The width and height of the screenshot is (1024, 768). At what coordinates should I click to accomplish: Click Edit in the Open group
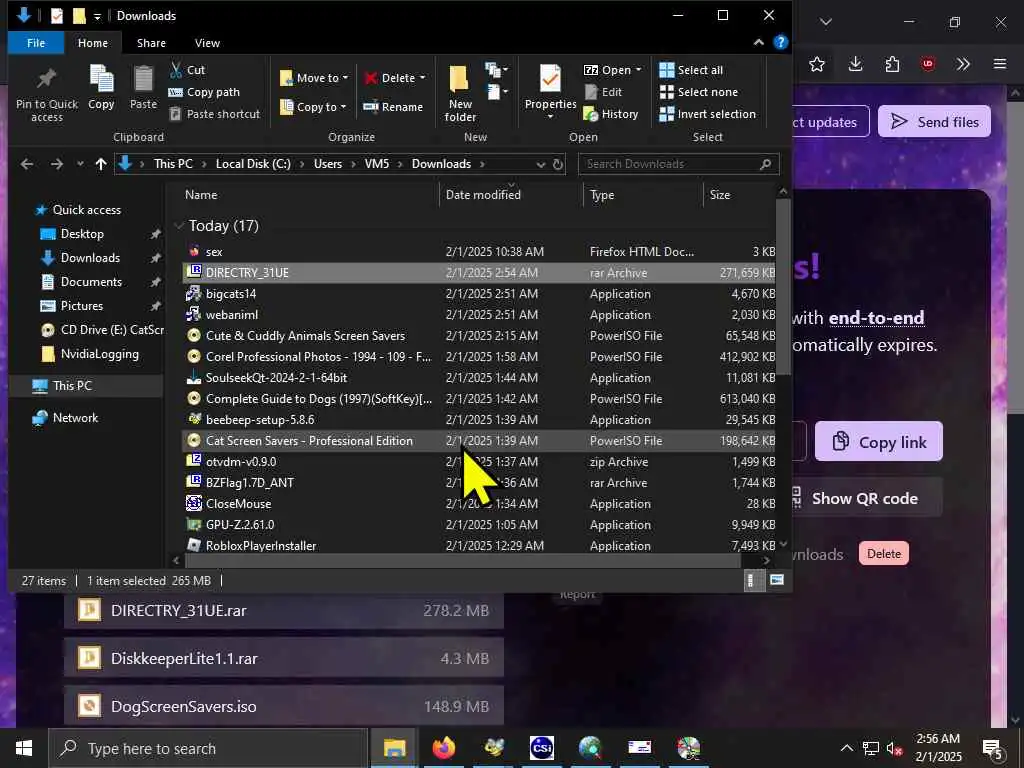point(603,92)
